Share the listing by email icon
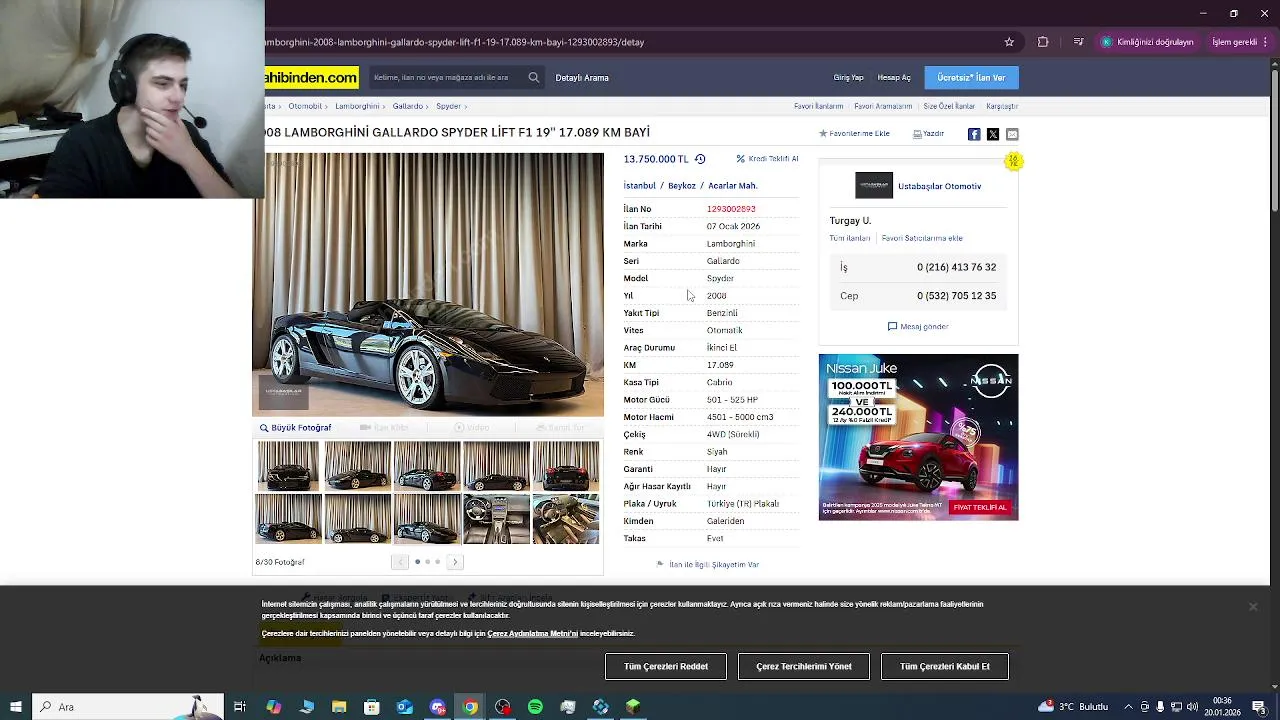Image resolution: width=1280 pixels, height=720 pixels. (1012, 134)
